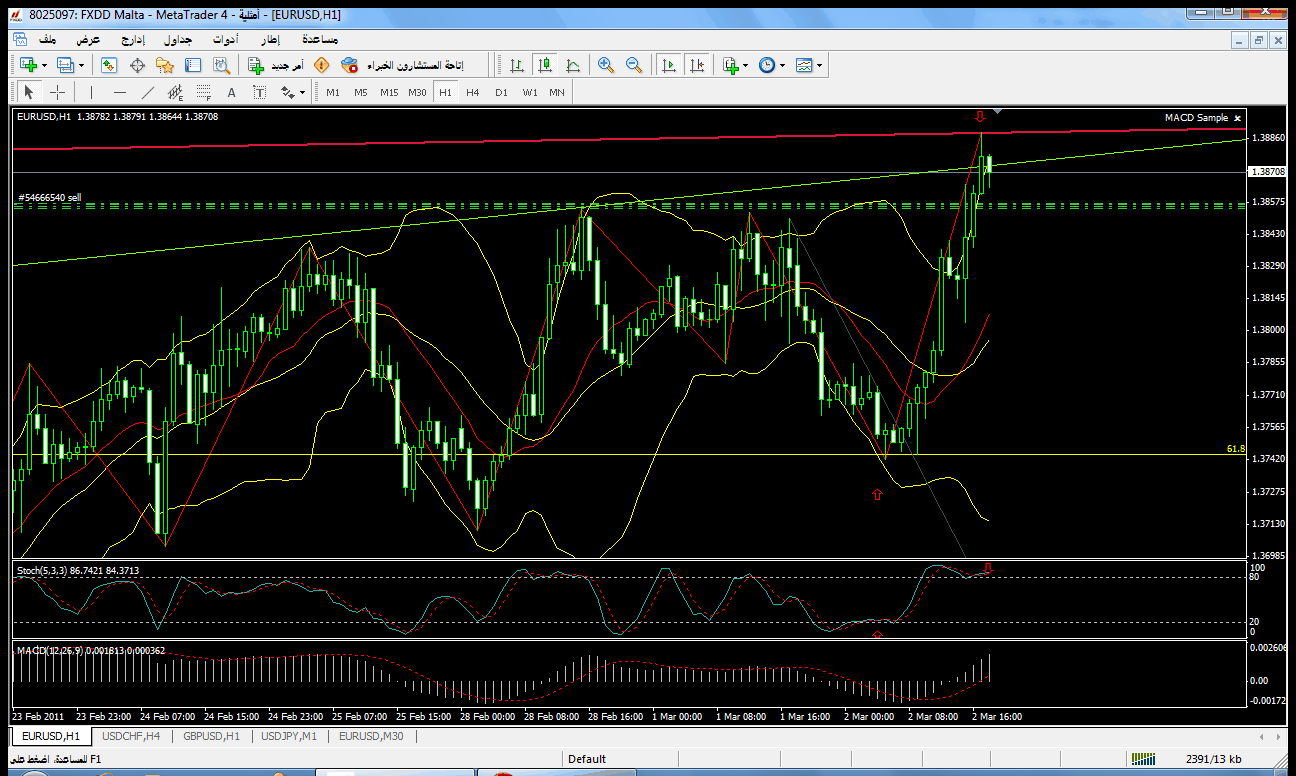Open the periods clock icon
Image resolution: width=1296 pixels, height=776 pixels.
point(767,65)
